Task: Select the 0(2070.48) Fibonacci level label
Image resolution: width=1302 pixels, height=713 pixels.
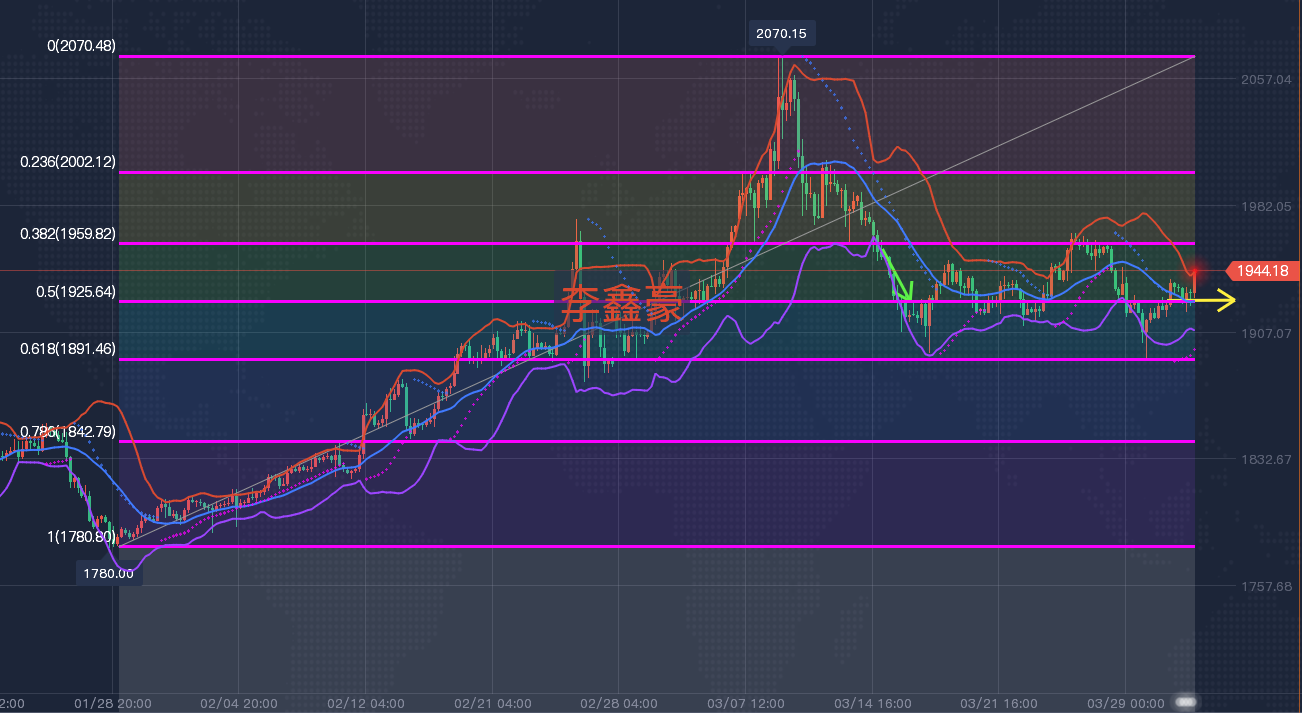Action: (81, 45)
